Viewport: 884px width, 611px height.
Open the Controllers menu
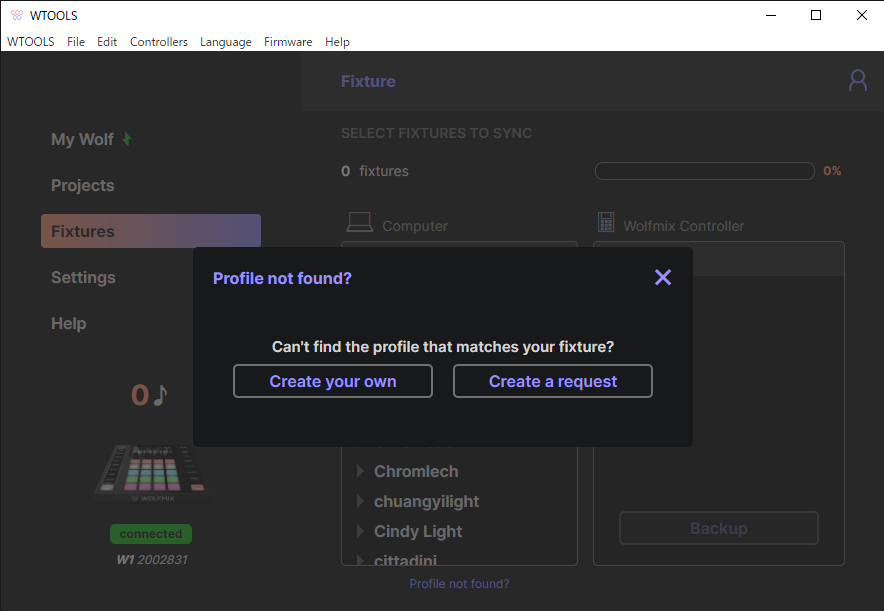tap(158, 42)
